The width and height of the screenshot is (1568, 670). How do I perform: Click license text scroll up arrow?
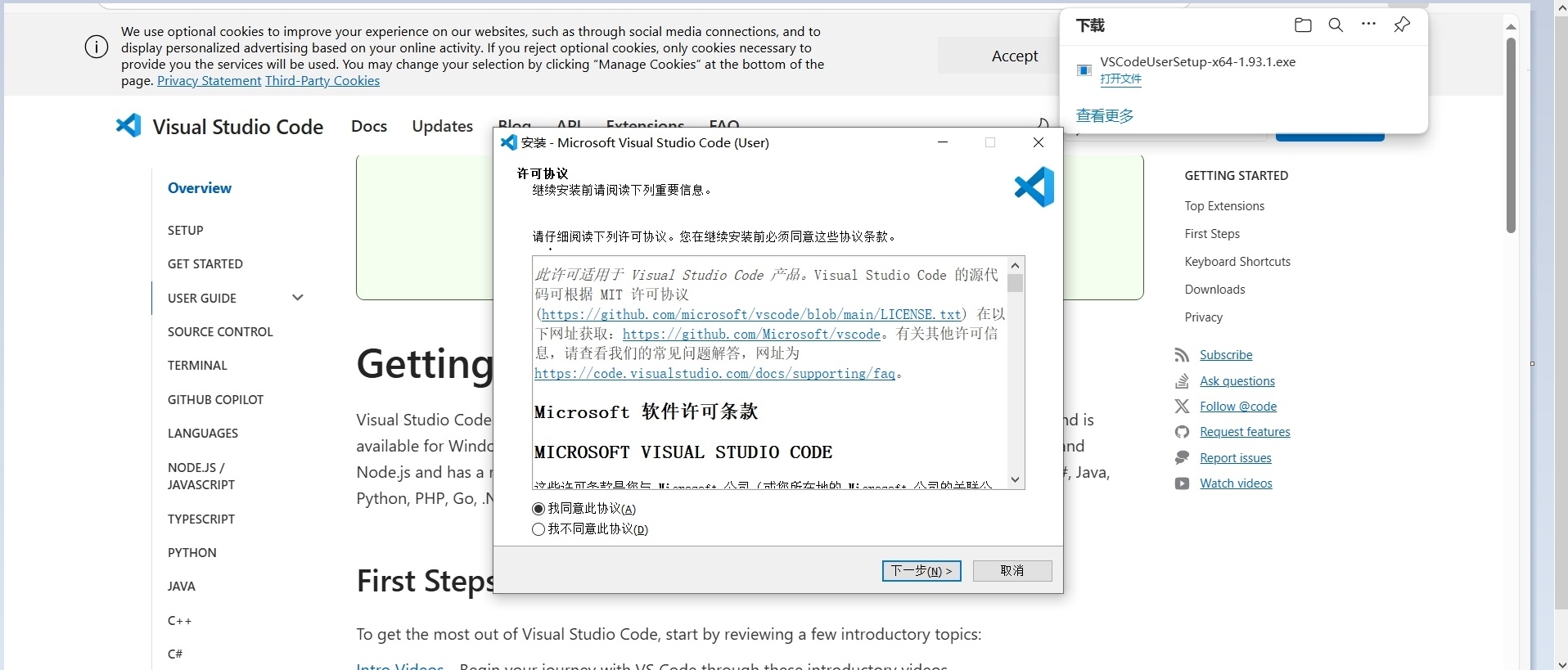[1016, 265]
